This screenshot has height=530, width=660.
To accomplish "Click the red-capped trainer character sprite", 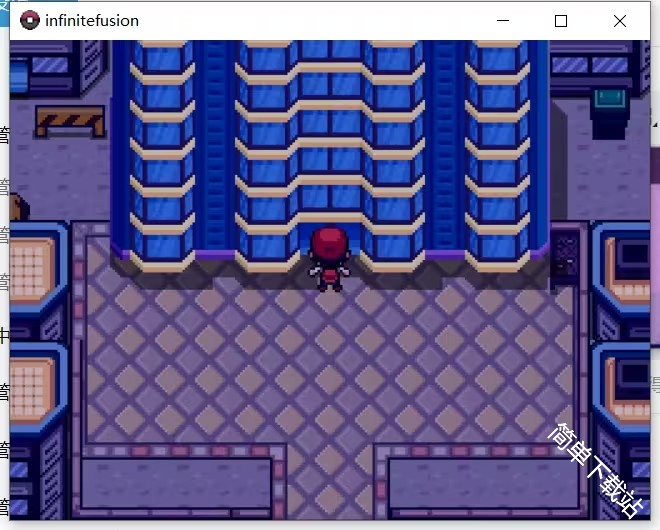I will (330, 259).
